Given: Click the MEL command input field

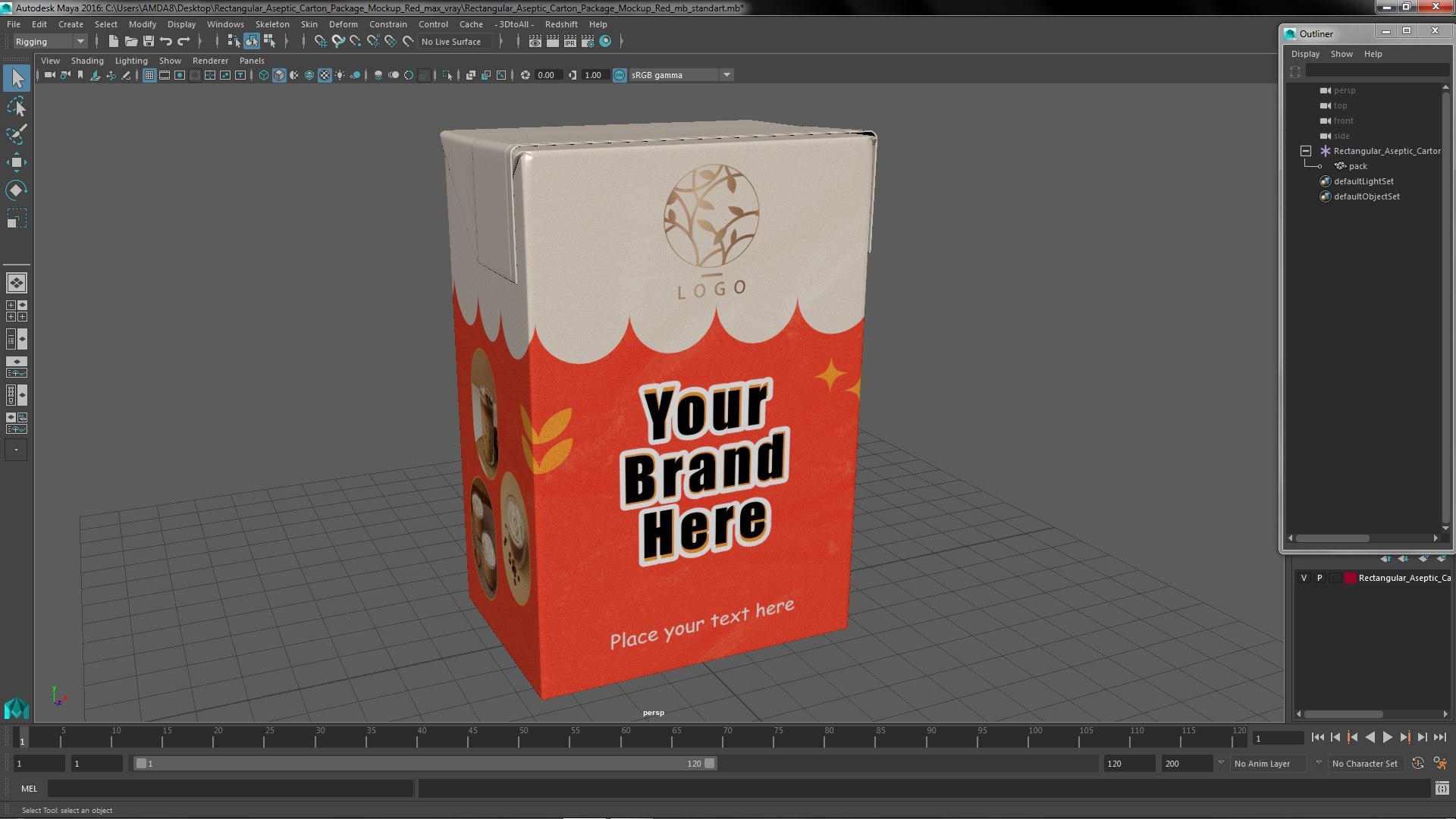Looking at the screenshot, I should click(231, 789).
